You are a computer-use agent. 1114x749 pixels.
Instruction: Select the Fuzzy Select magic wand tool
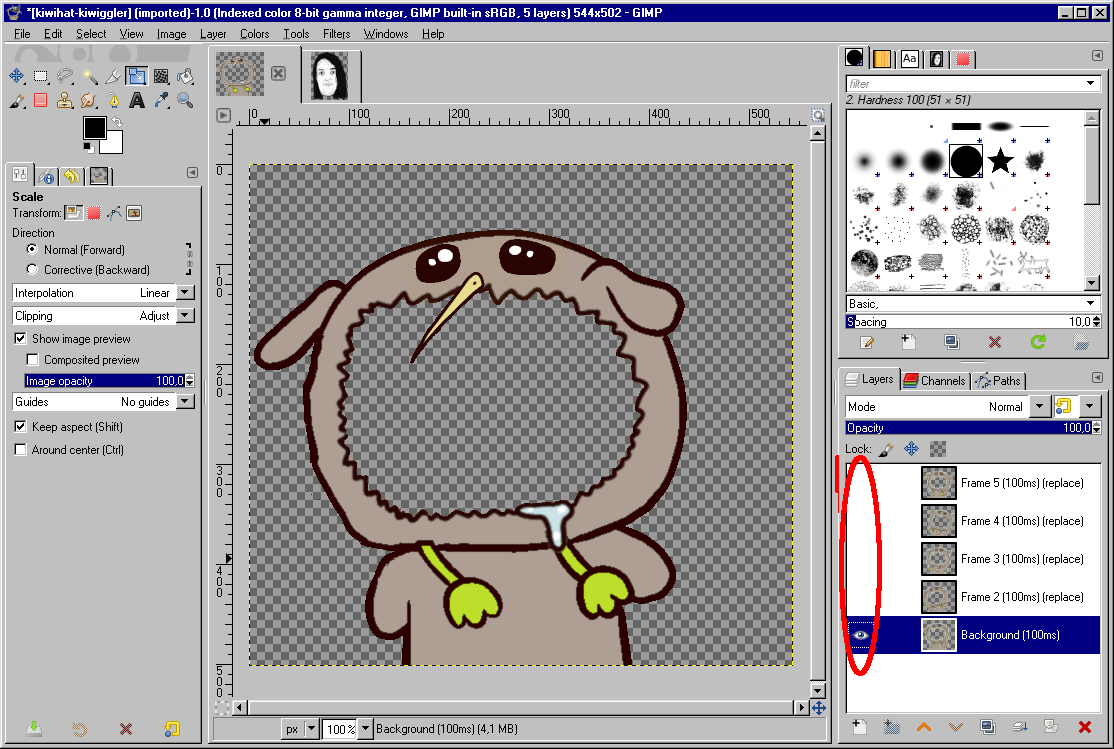[90, 76]
